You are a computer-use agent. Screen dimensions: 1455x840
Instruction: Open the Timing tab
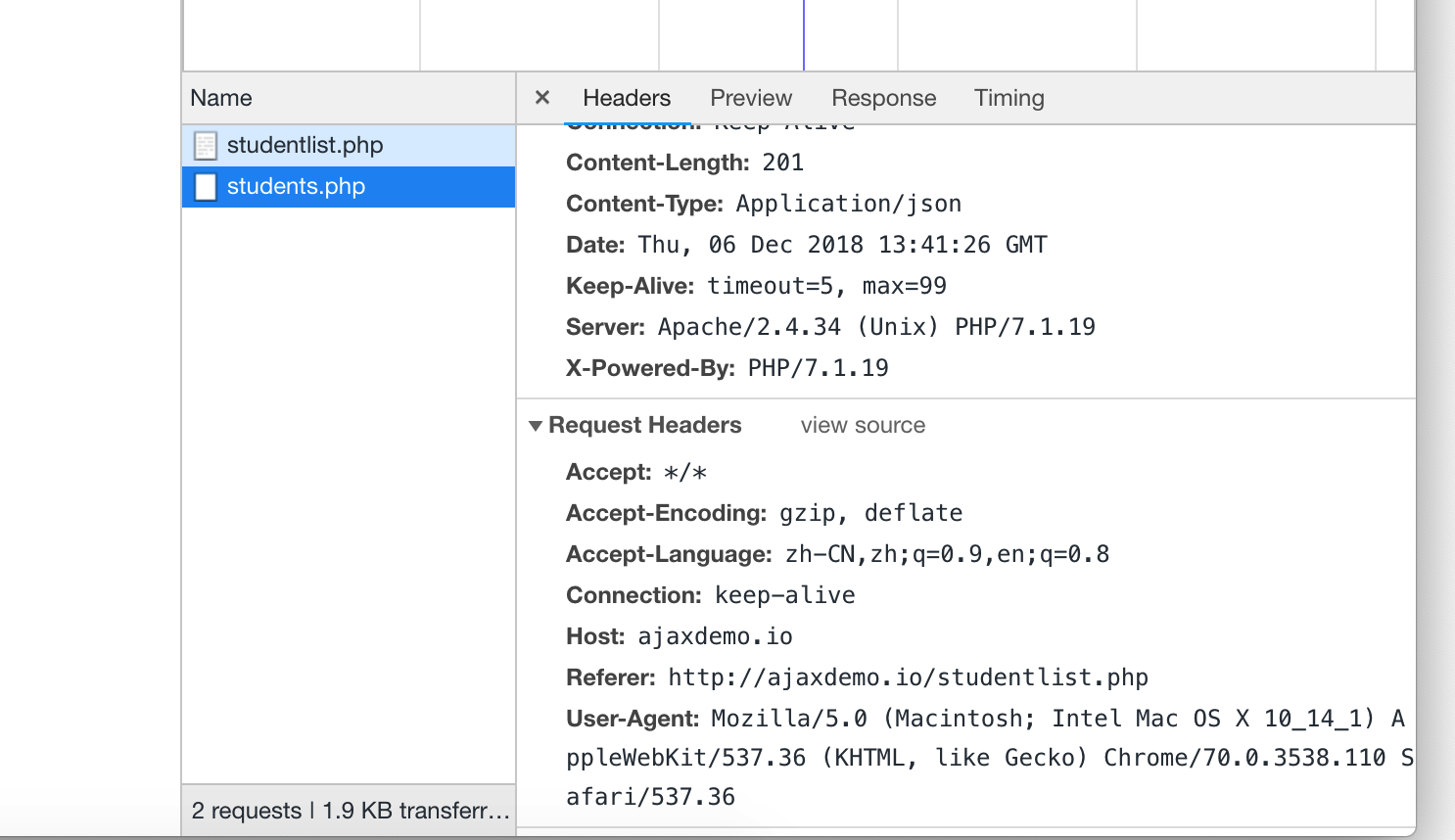1009,98
